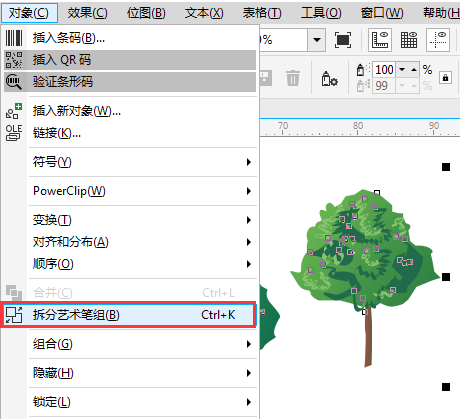Toggle the show rulers icon
Screen dimensions: 460x419
(x=380, y=40)
